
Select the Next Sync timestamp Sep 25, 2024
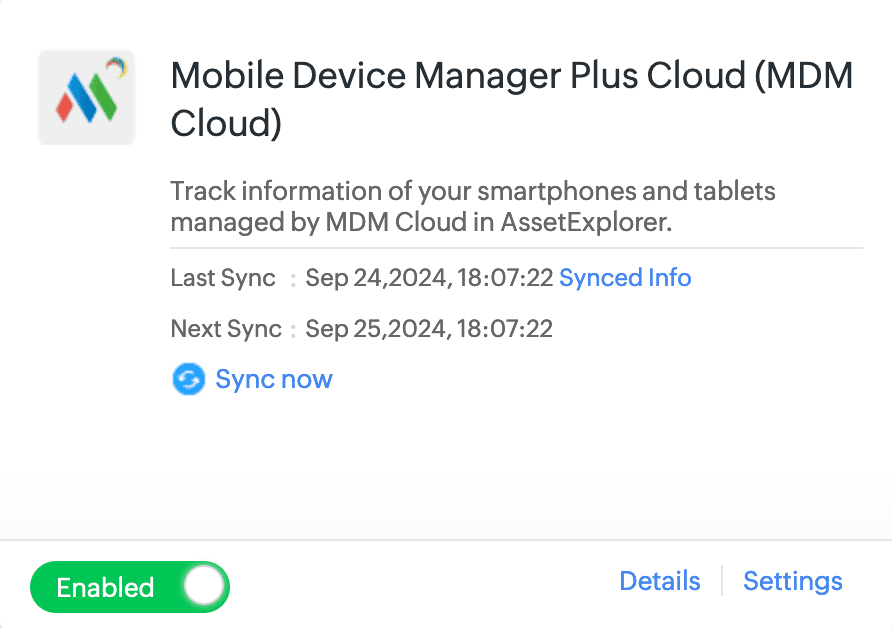click(429, 329)
